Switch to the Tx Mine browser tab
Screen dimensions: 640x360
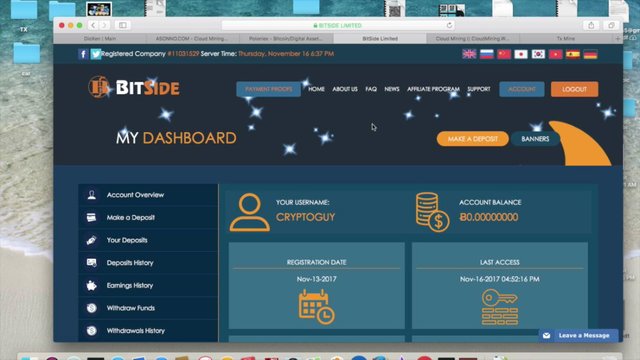pos(566,38)
